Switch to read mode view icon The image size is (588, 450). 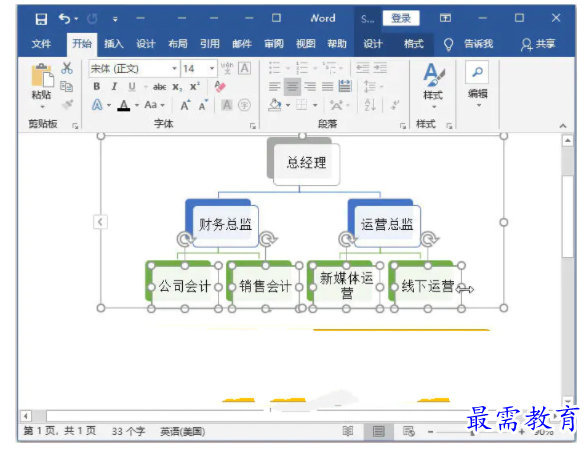click(348, 432)
